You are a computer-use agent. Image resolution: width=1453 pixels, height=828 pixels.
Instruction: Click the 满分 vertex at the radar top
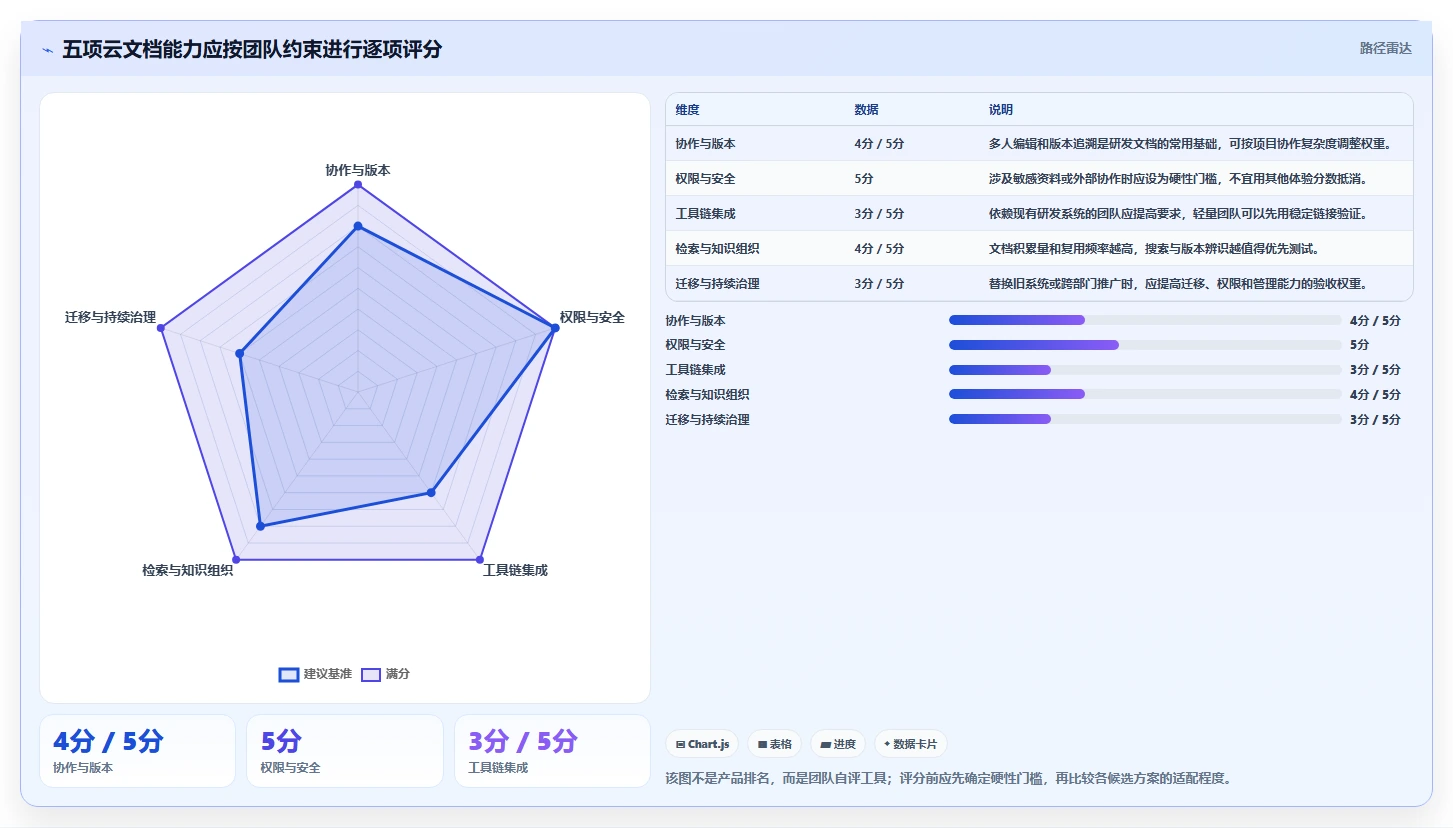[358, 184]
